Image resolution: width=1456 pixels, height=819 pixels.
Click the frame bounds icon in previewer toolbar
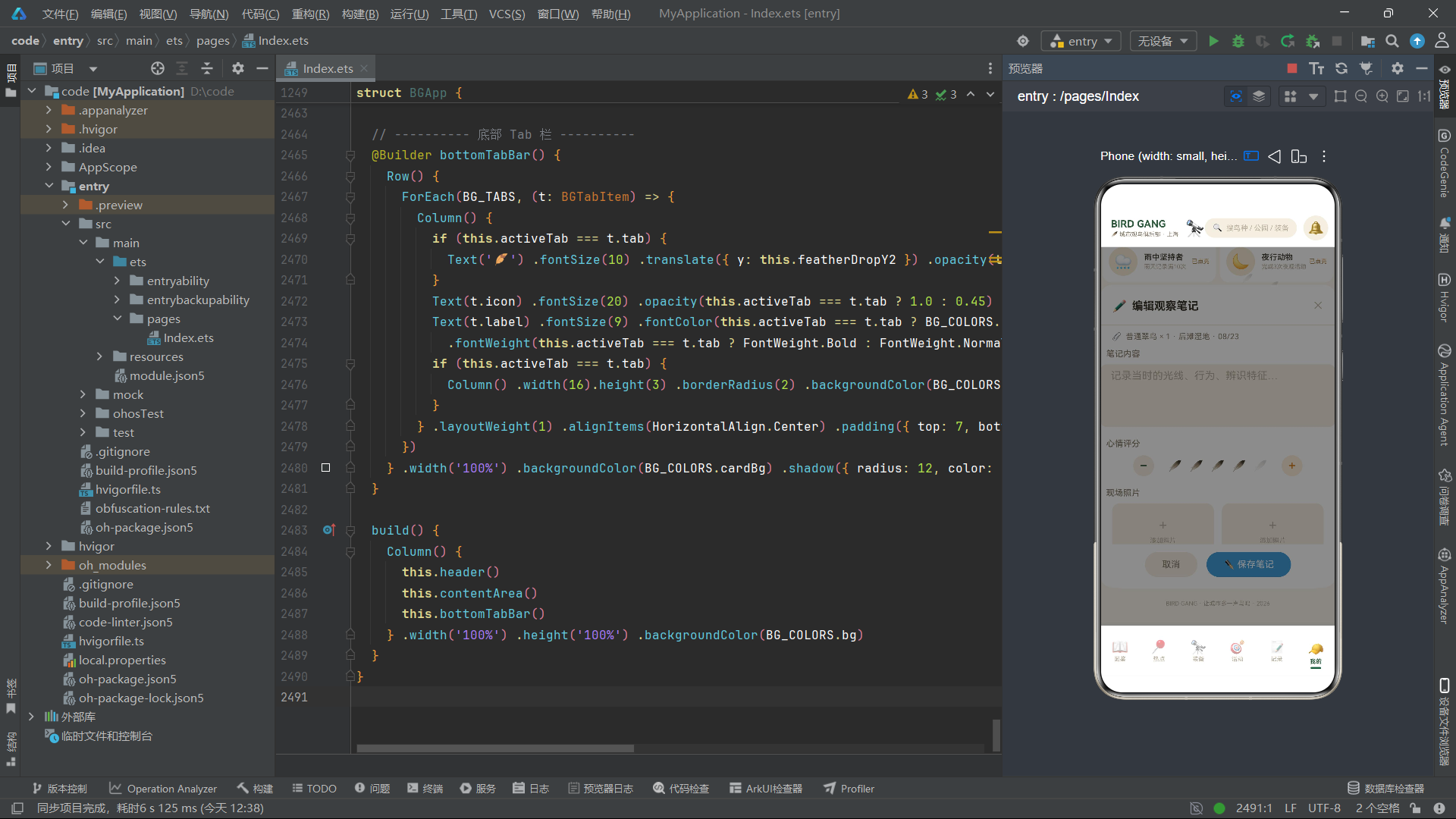point(1340,96)
